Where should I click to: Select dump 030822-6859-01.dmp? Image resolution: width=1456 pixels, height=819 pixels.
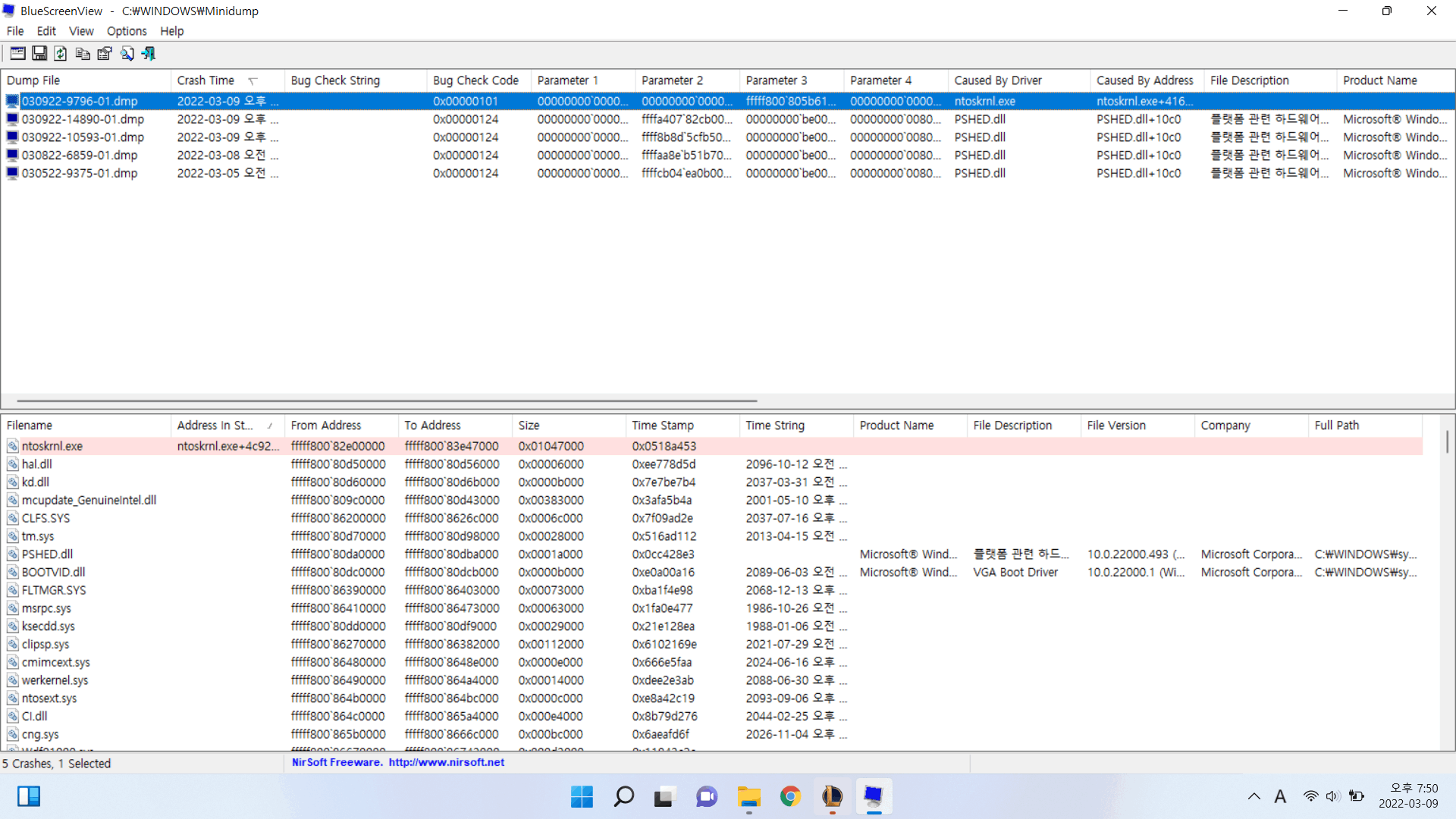(x=80, y=155)
